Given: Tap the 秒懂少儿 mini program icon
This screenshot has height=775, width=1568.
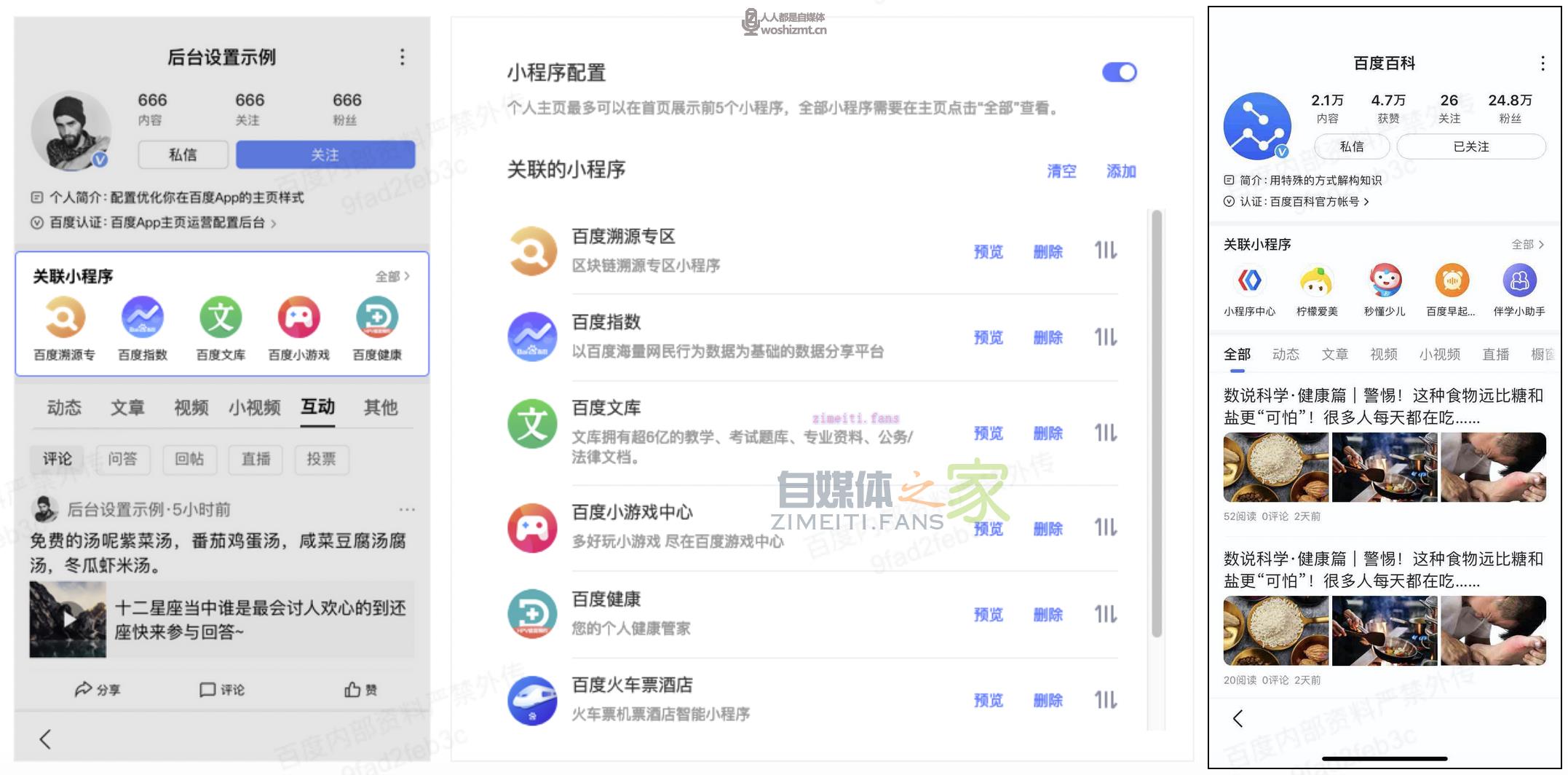Looking at the screenshot, I should [x=1385, y=281].
